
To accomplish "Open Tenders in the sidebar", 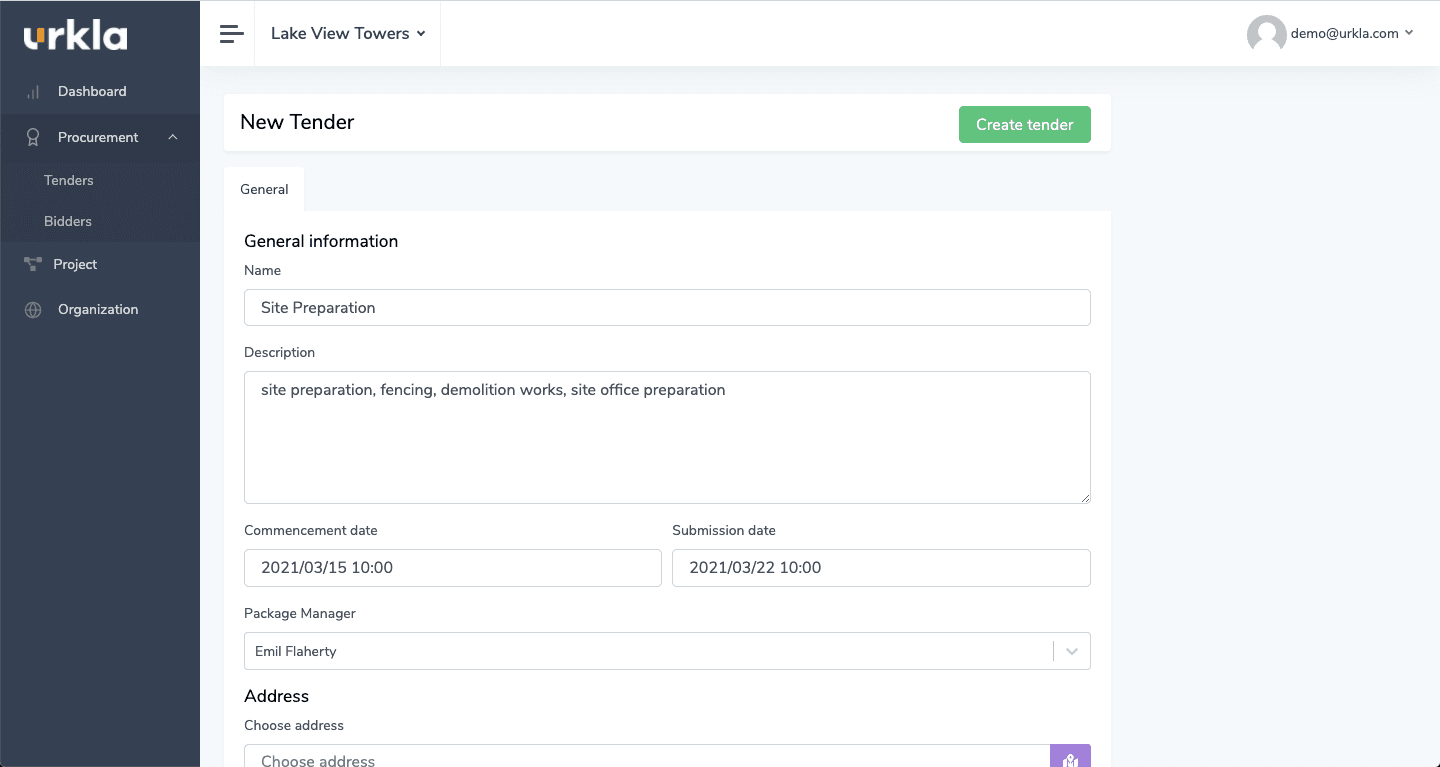I will [69, 180].
